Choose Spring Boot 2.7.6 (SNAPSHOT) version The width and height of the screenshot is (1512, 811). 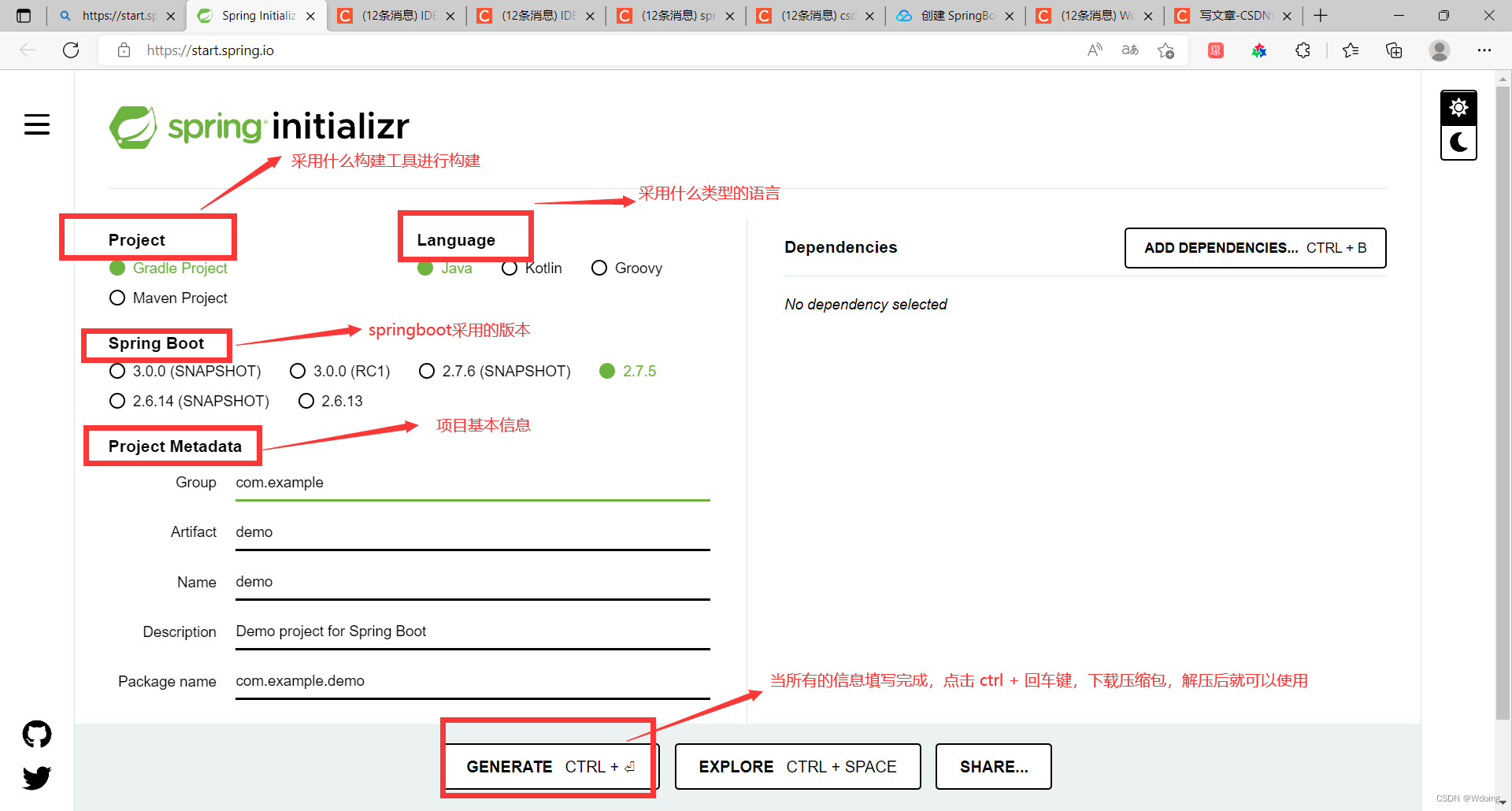click(427, 371)
